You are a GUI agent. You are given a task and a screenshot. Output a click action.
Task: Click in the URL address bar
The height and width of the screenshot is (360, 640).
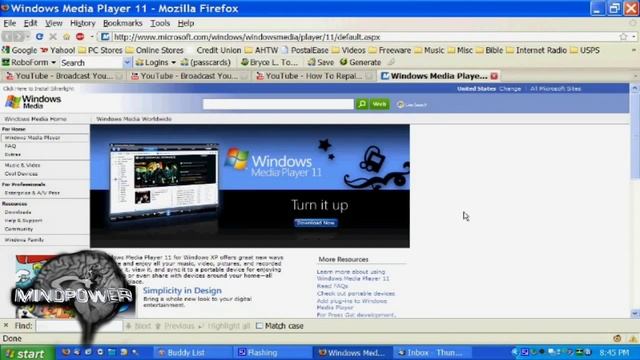point(363,37)
